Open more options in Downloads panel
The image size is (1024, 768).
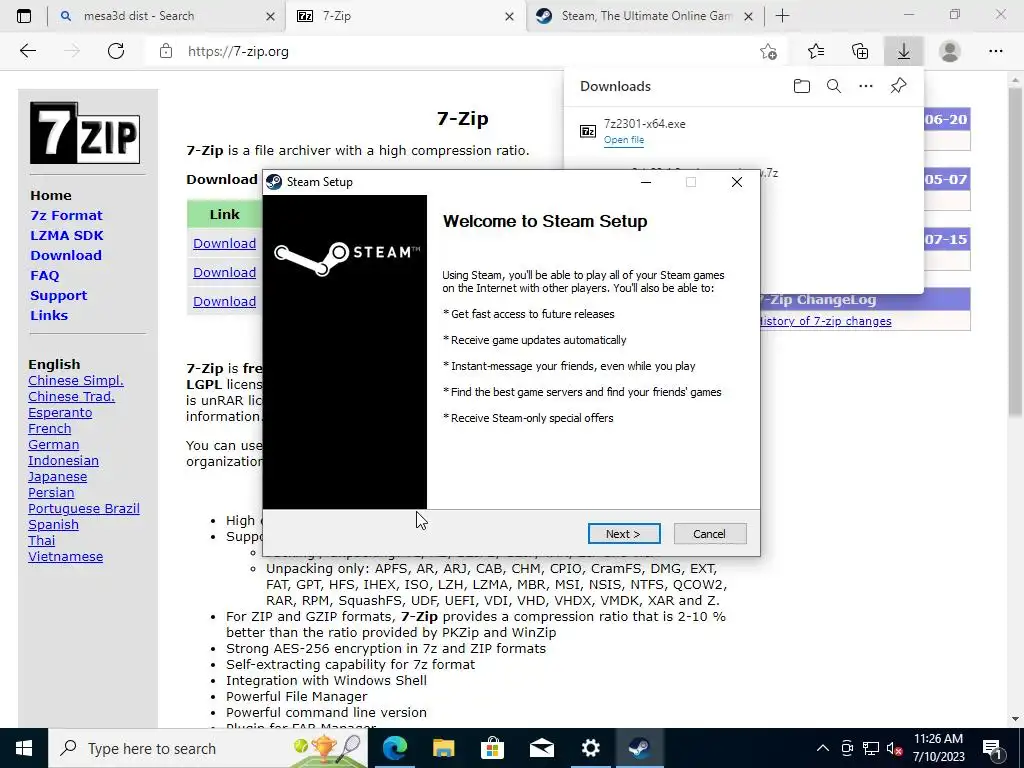pos(865,86)
